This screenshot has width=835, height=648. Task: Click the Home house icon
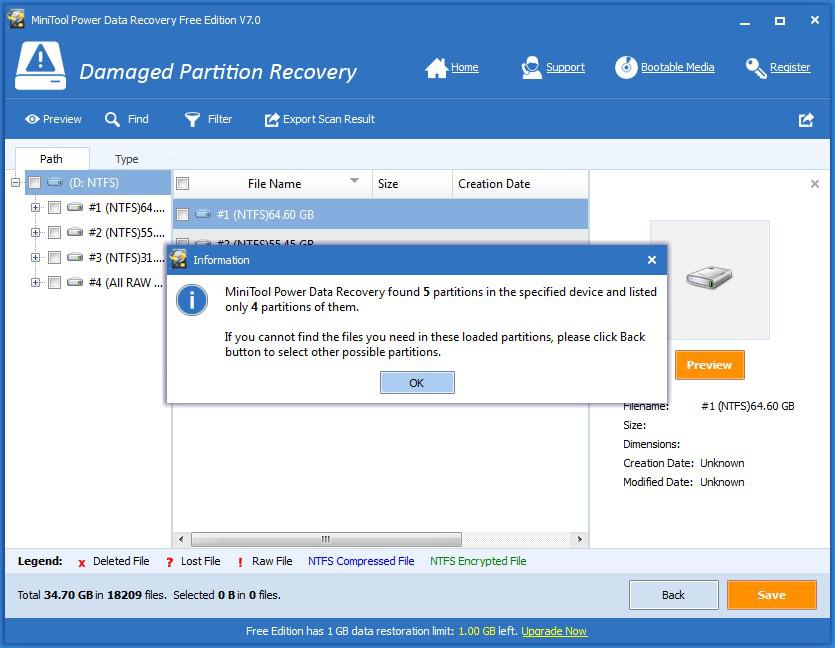[x=436, y=68]
